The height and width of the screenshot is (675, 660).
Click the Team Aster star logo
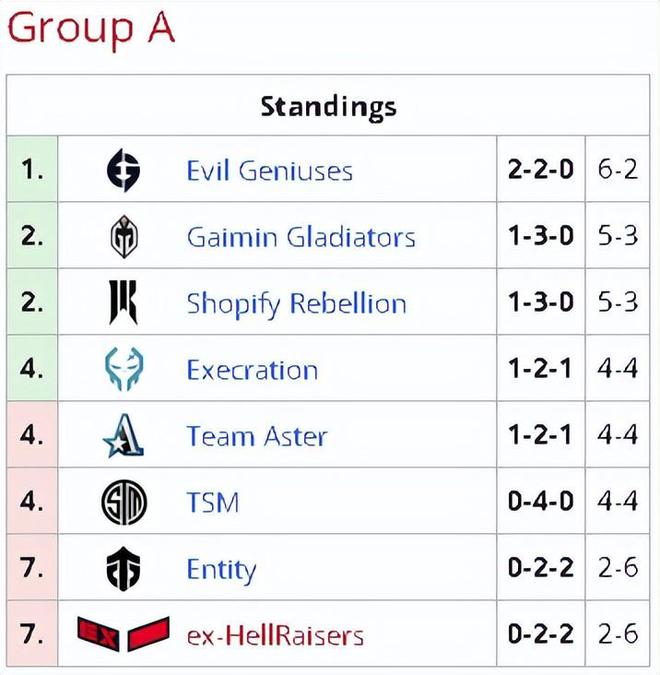pos(124,435)
